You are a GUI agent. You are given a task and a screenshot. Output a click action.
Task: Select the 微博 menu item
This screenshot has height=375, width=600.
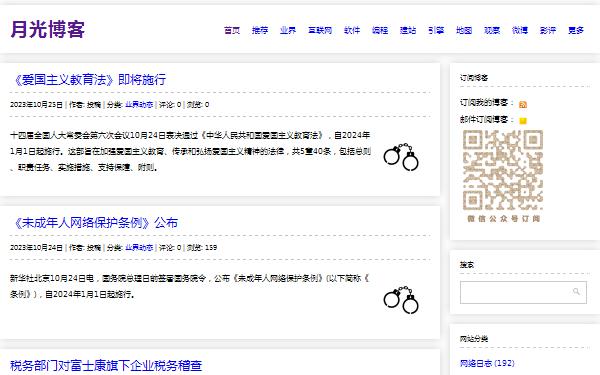[x=520, y=30]
